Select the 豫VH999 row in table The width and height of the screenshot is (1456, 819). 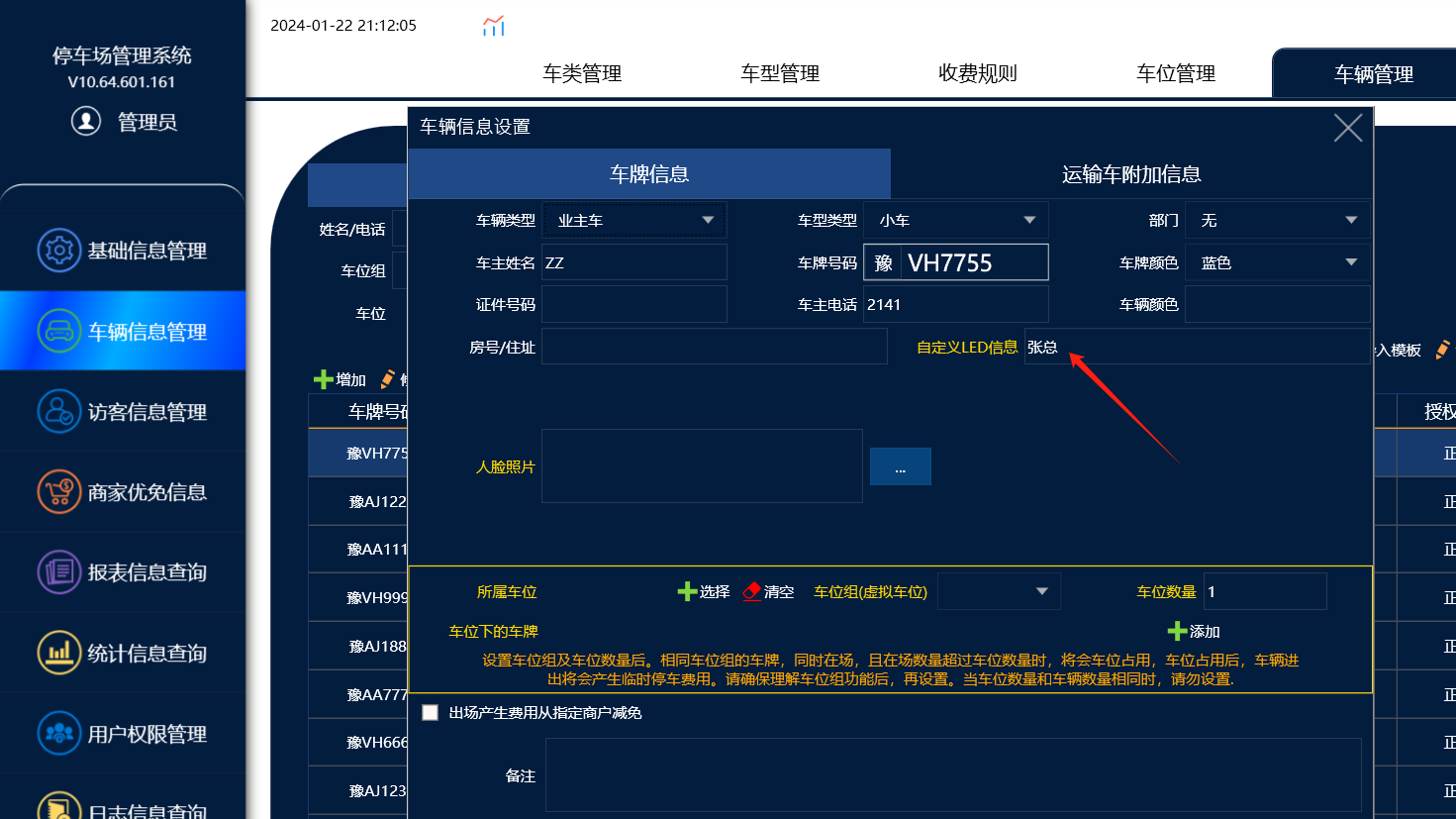point(358,597)
